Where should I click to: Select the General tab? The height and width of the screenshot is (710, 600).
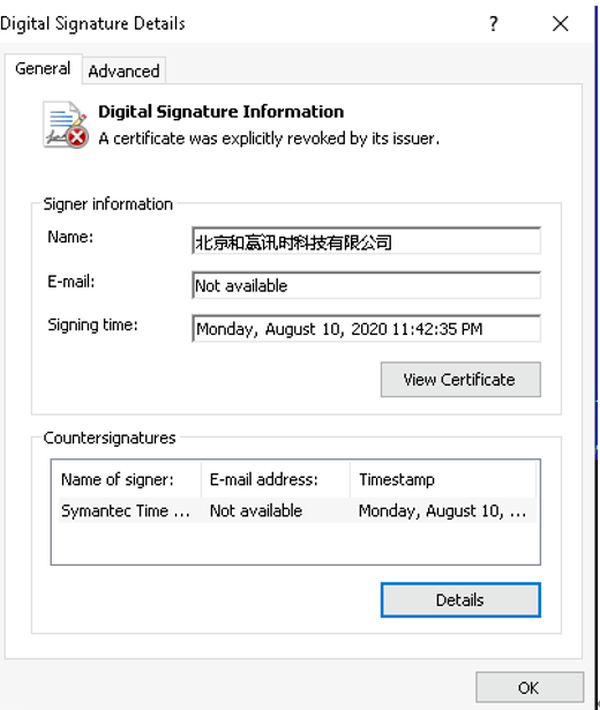43,69
